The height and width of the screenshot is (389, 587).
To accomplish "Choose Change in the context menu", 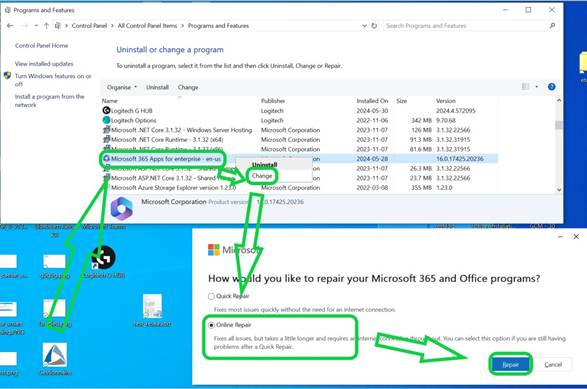I will point(262,176).
